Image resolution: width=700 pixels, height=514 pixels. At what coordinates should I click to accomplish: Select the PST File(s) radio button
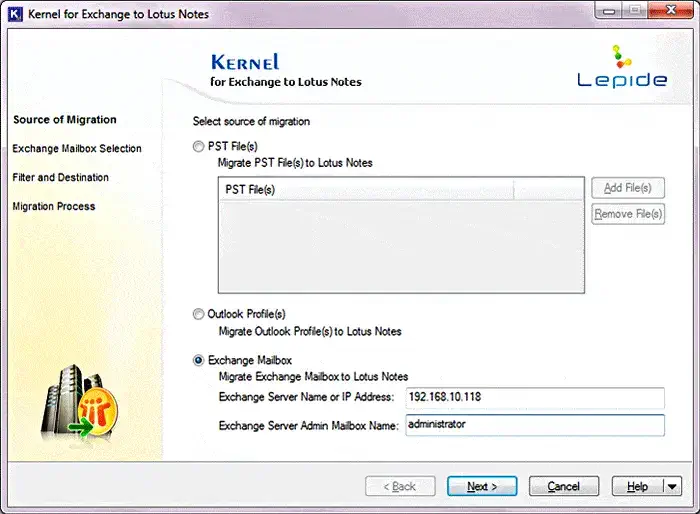198,146
